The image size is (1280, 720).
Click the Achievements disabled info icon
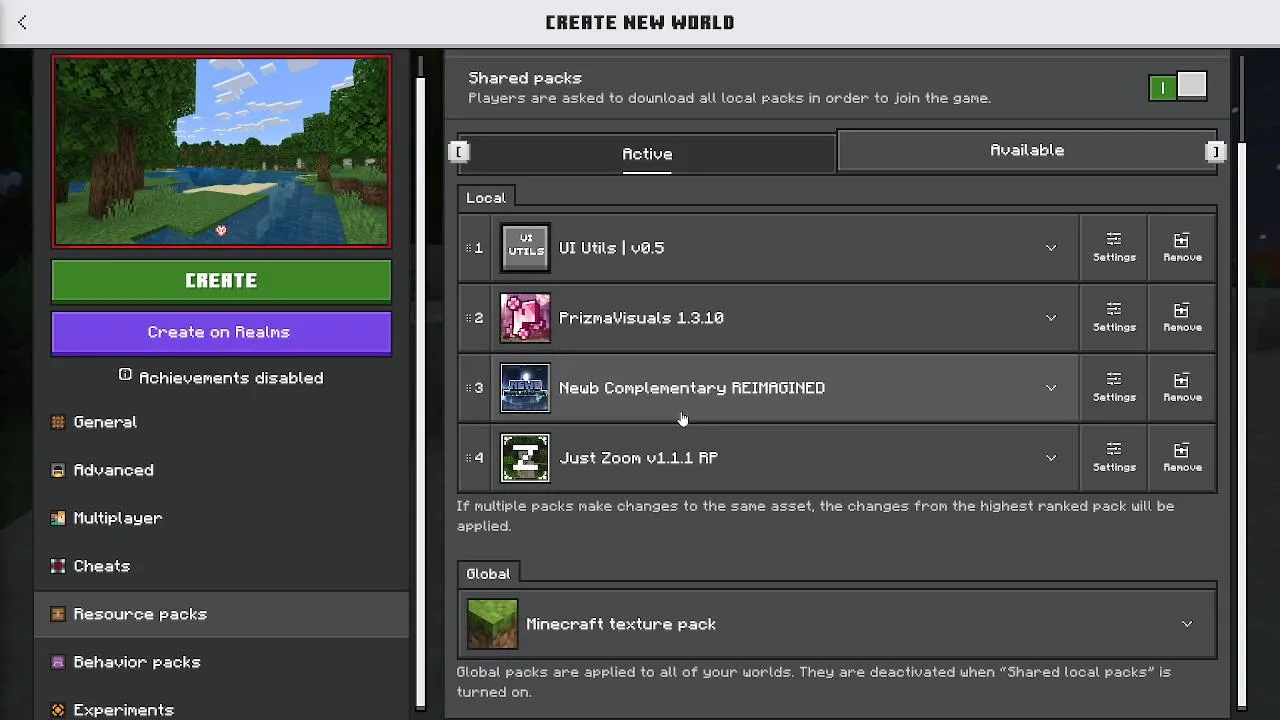[x=125, y=375]
